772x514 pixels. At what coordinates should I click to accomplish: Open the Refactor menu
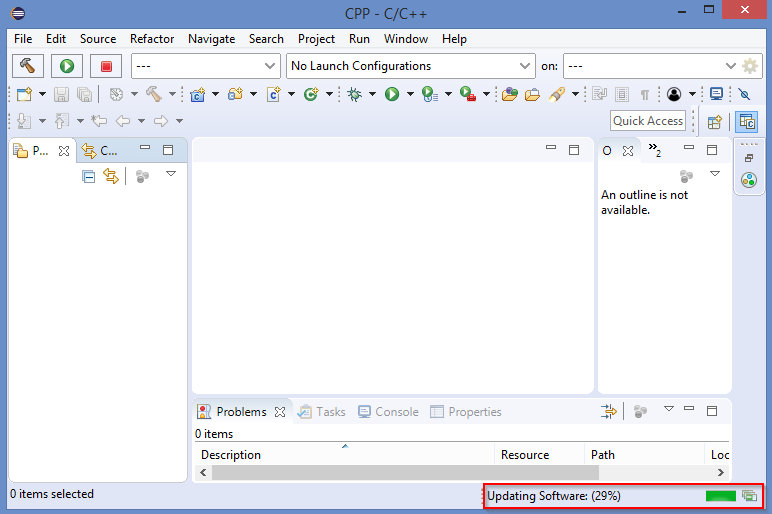point(152,39)
